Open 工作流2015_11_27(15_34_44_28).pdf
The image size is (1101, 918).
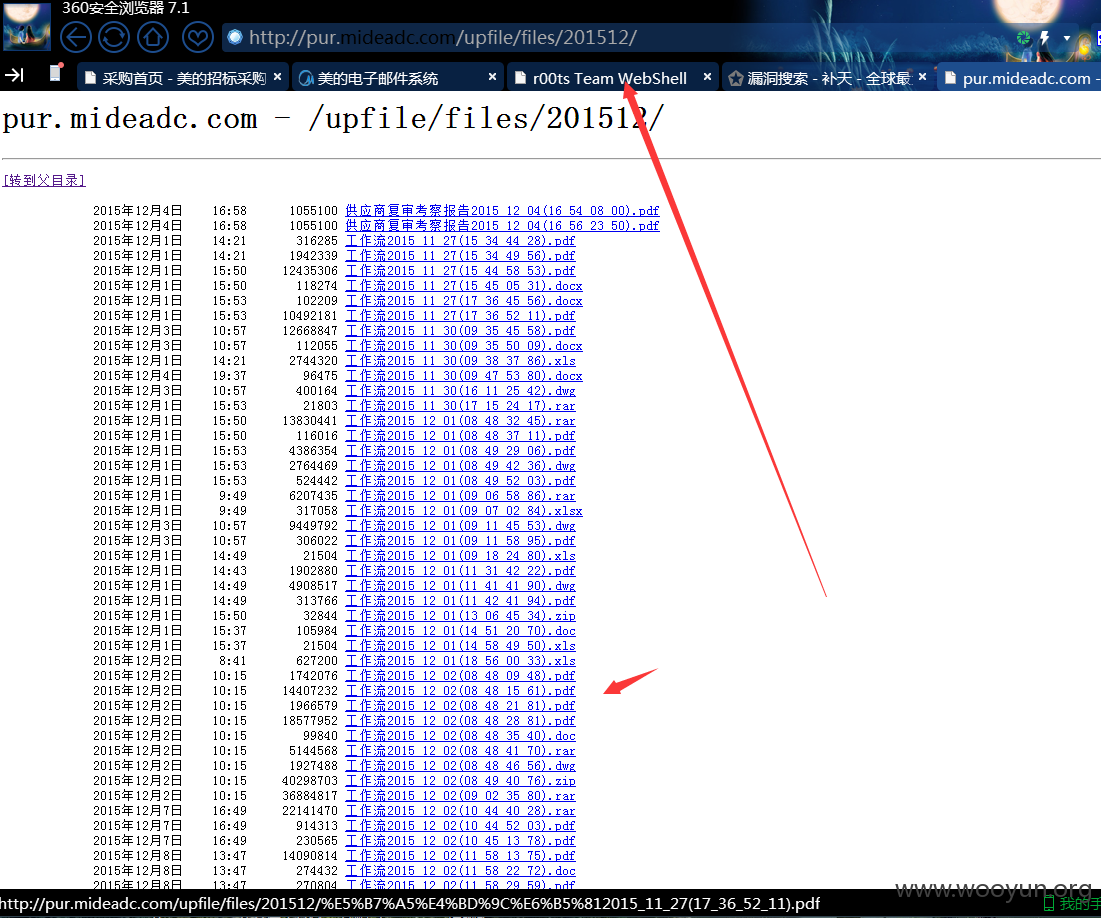[460, 241]
